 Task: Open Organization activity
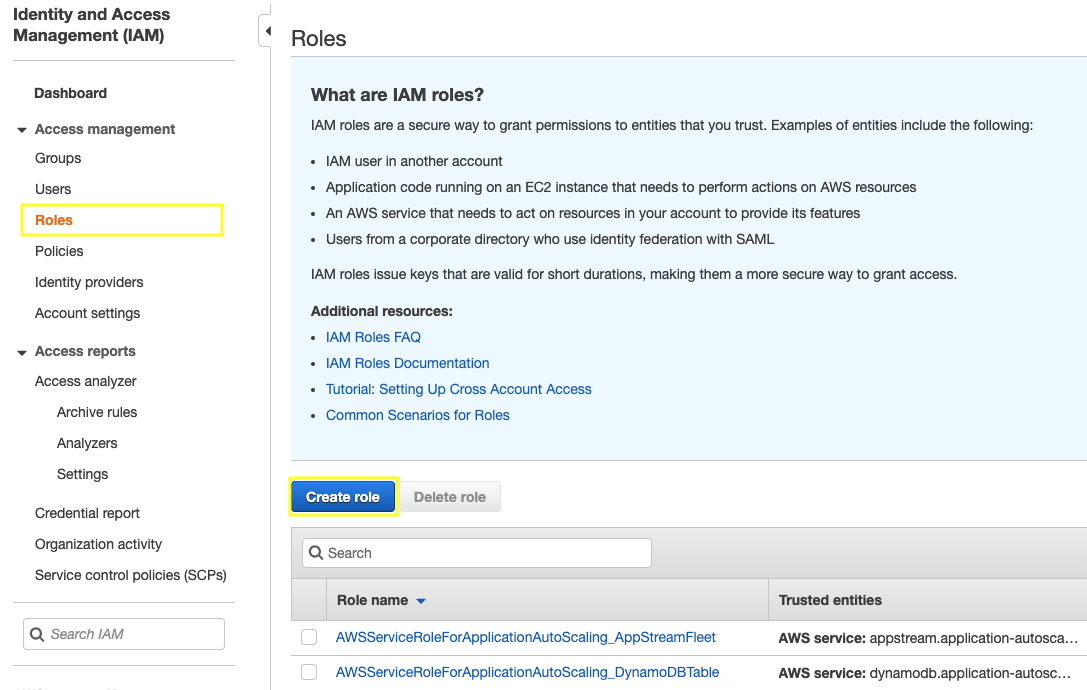(98, 544)
